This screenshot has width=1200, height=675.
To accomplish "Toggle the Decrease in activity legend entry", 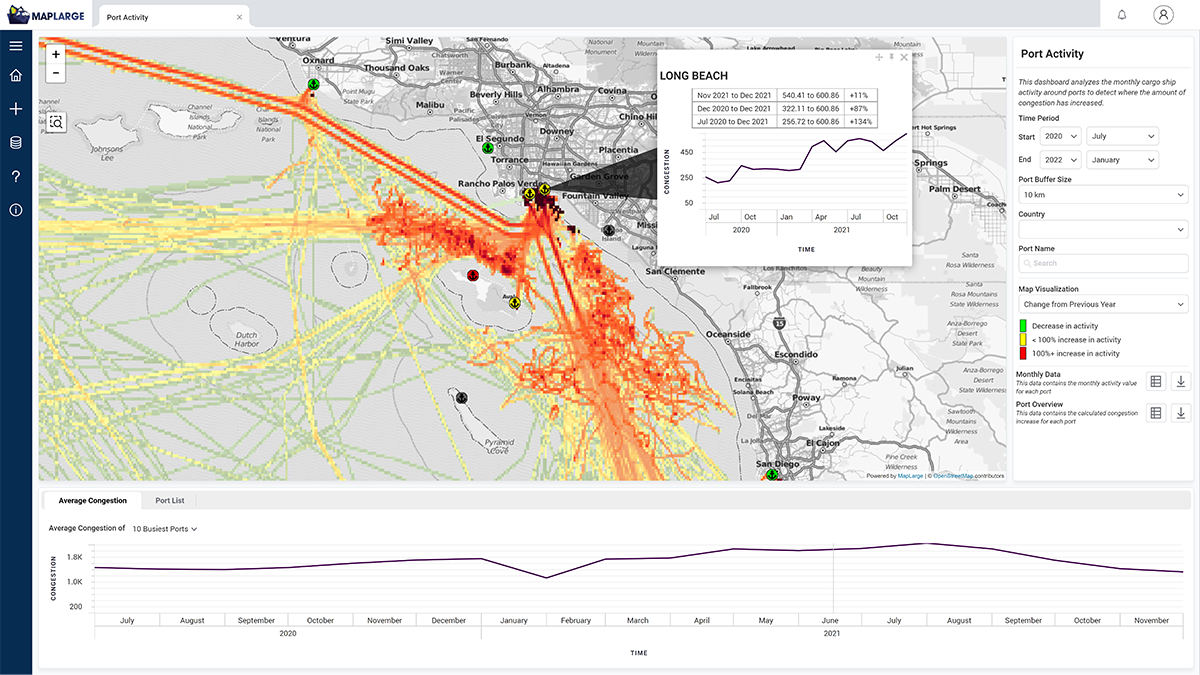I will [1022, 325].
